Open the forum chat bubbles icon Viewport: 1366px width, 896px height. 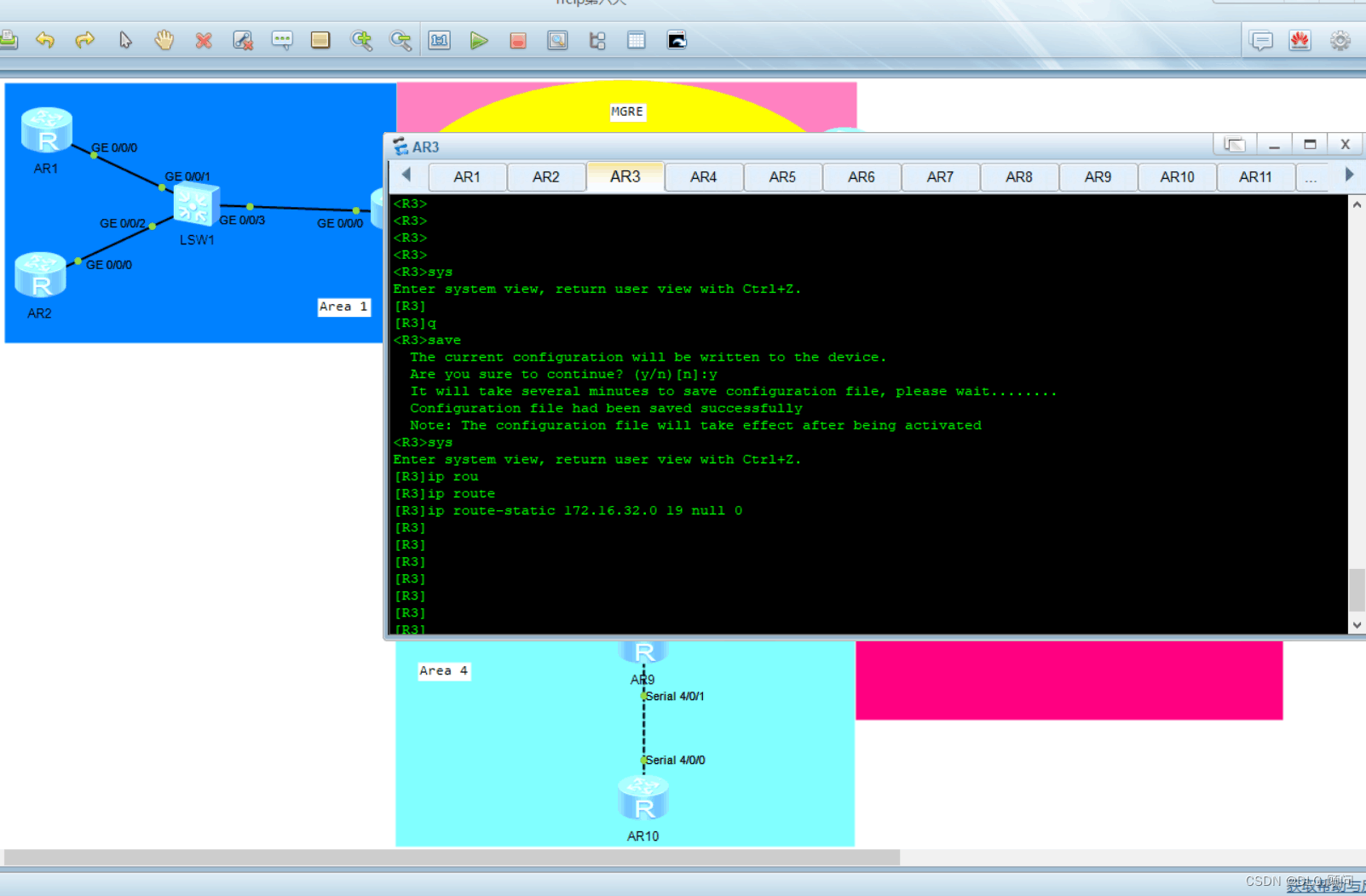1261,40
